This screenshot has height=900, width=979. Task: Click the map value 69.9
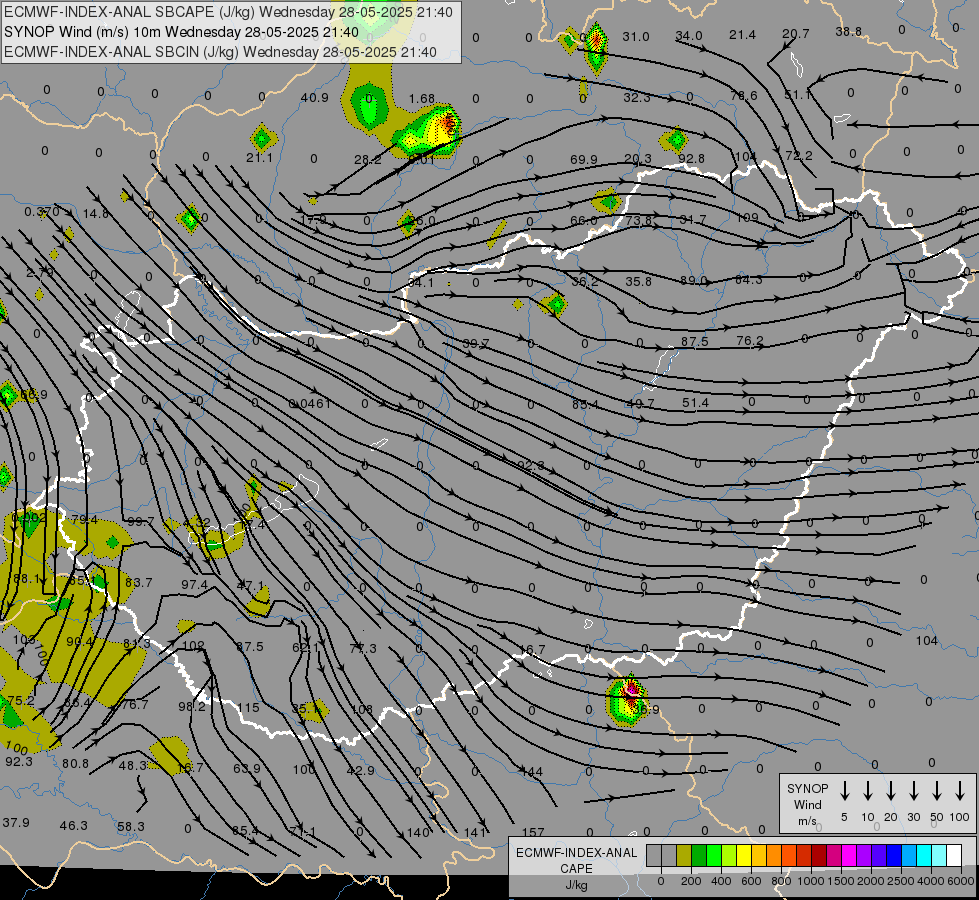[x=584, y=159]
